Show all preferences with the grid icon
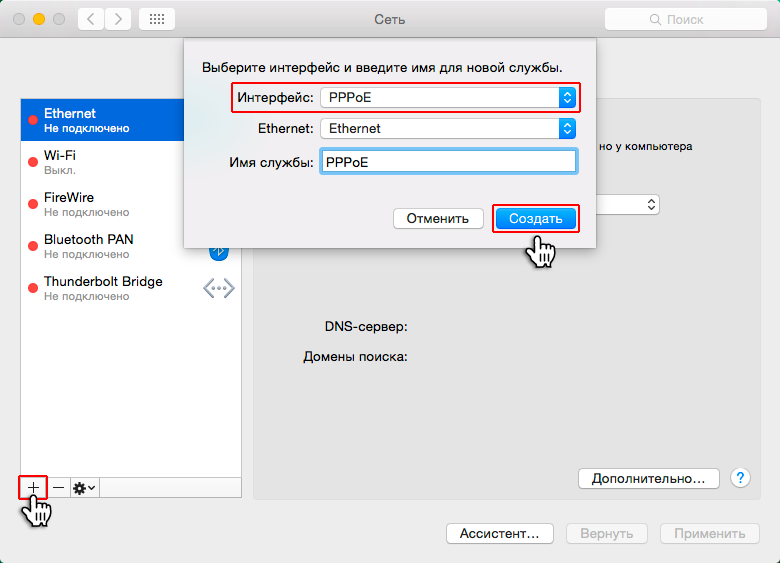This screenshot has width=780, height=563. pos(157,19)
